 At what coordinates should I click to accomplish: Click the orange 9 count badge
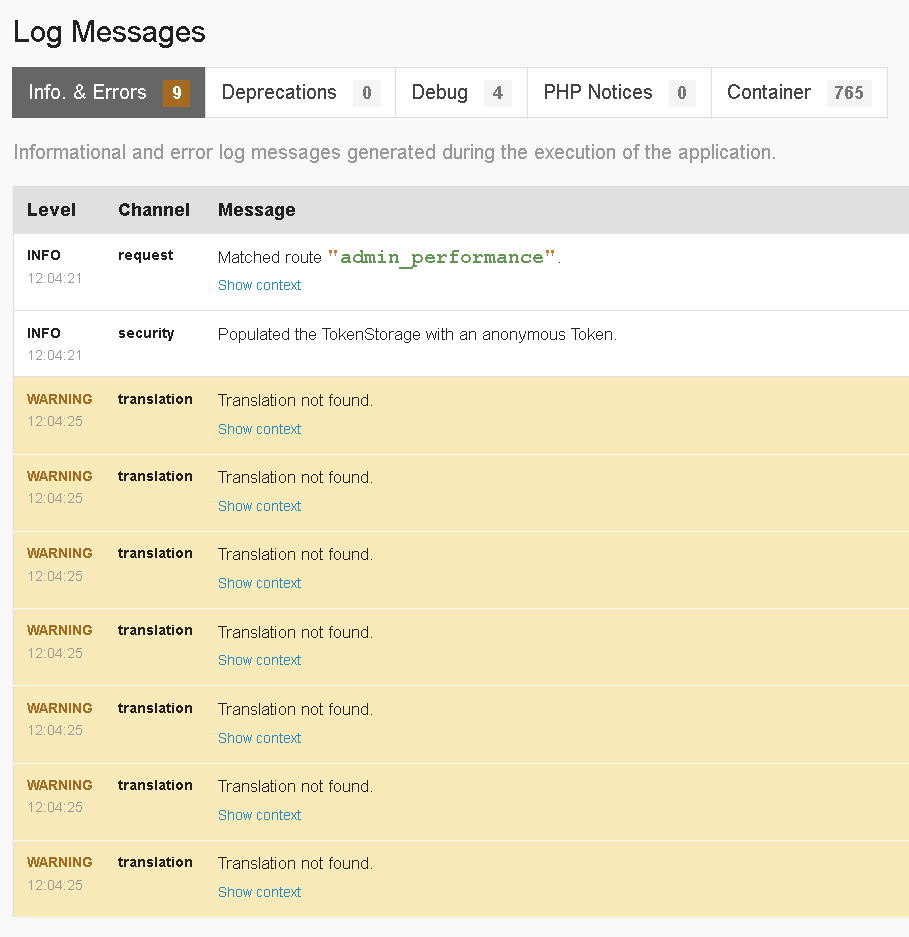click(176, 93)
